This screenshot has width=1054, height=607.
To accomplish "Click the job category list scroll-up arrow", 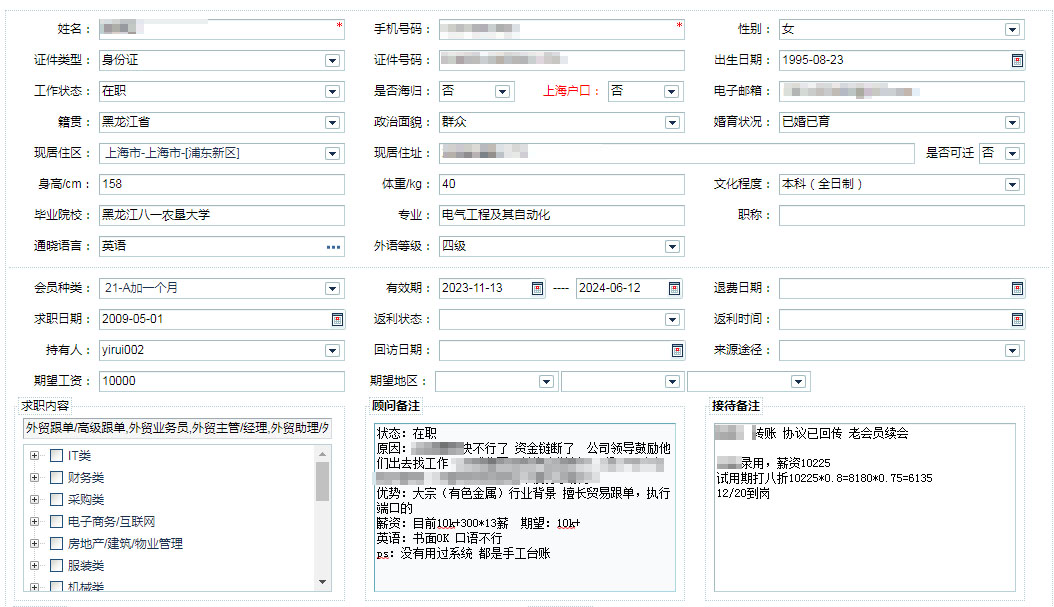I will point(323,454).
